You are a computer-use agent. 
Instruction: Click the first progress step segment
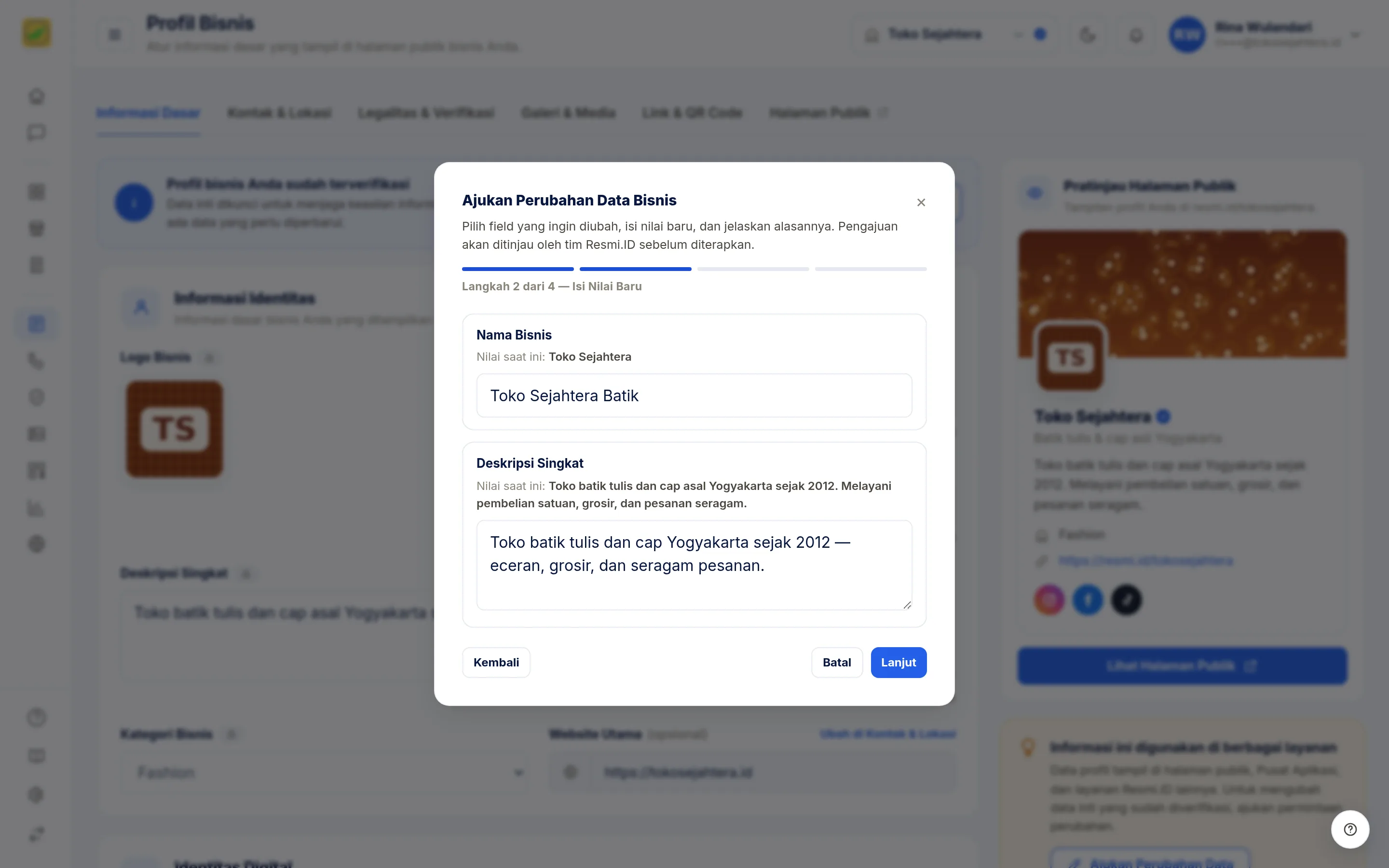[517, 269]
